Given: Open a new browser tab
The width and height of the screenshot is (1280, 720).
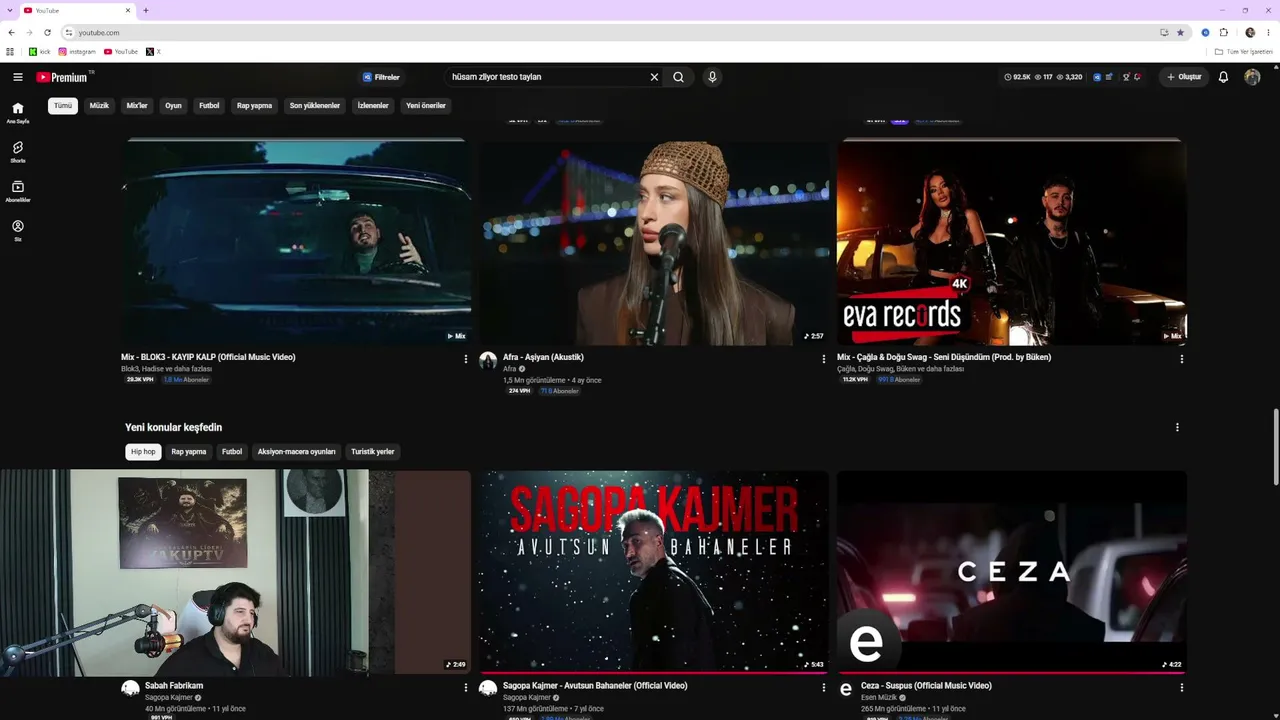Looking at the screenshot, I should click(146, 10).
